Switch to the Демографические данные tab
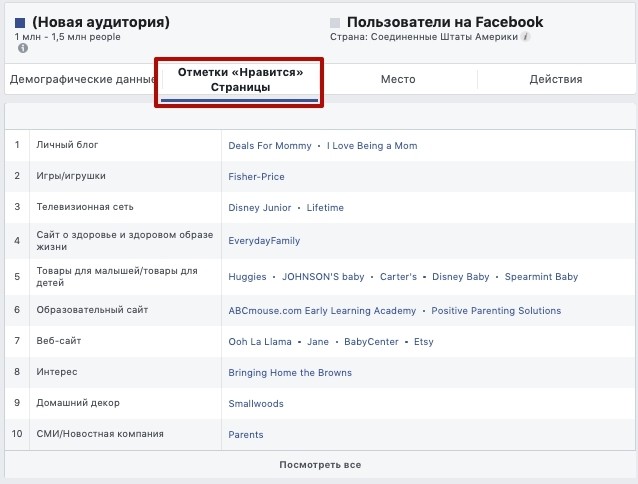Screen dimensions: 638x484 (83, 79)
